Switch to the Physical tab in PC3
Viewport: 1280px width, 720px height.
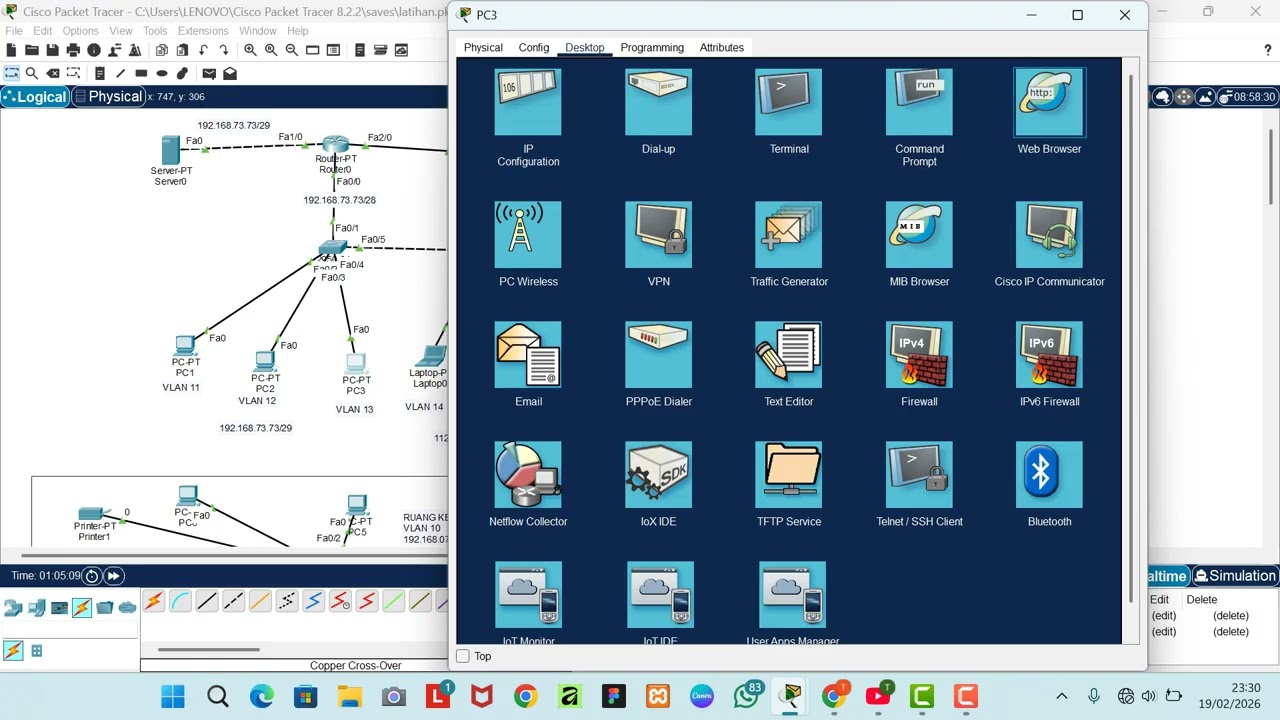coord(483,47)
